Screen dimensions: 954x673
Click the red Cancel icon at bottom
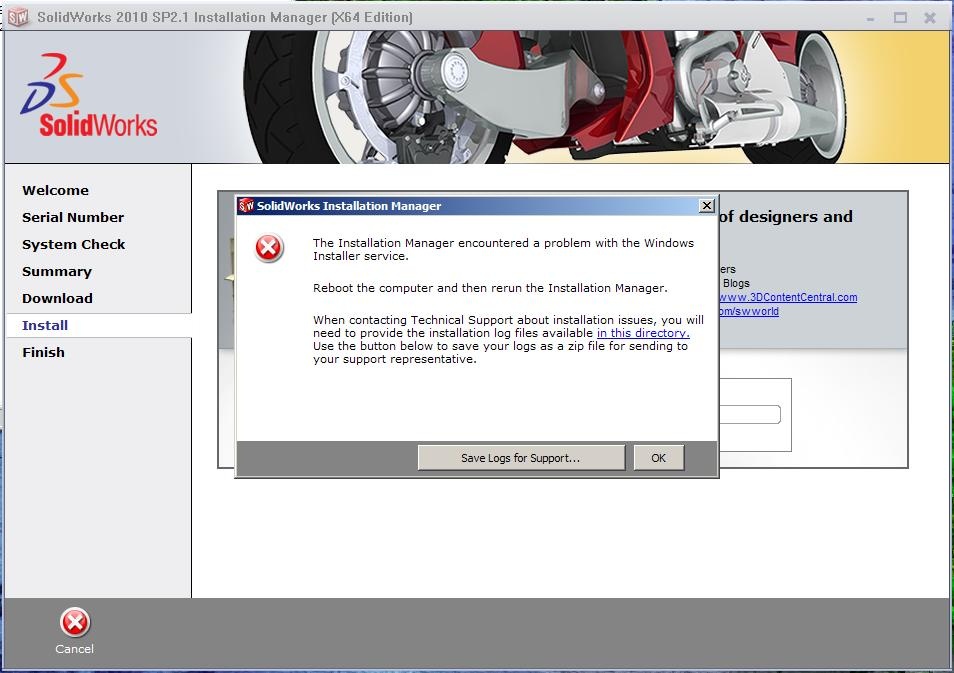tap(75, 622)
